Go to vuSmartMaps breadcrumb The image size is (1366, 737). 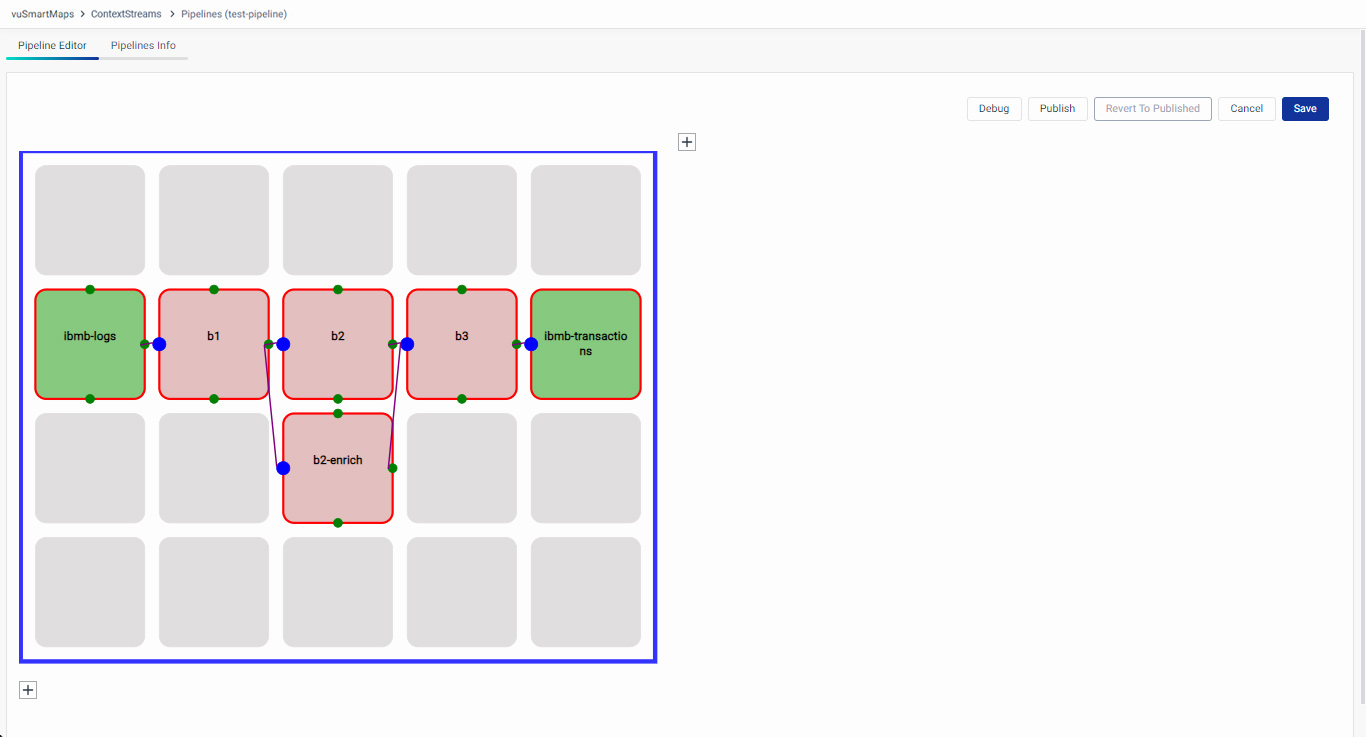click(42, 14)
